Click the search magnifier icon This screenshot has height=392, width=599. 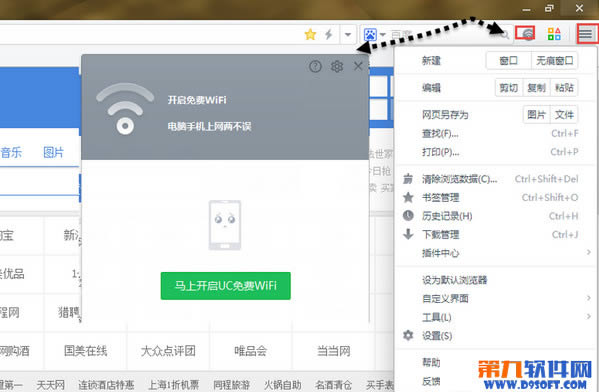coord(505,35)
